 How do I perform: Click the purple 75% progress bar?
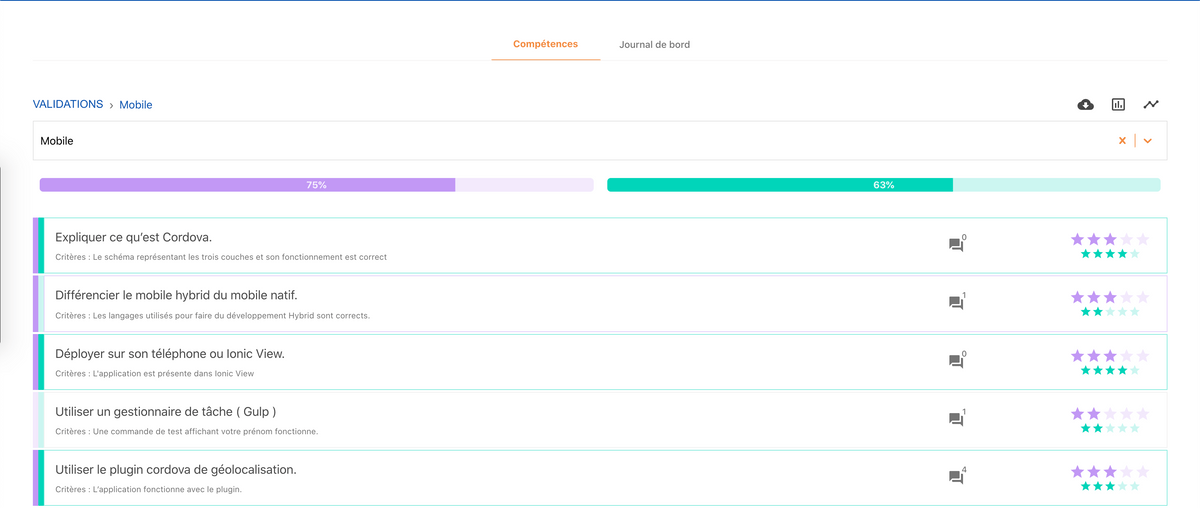click(316, 185)
